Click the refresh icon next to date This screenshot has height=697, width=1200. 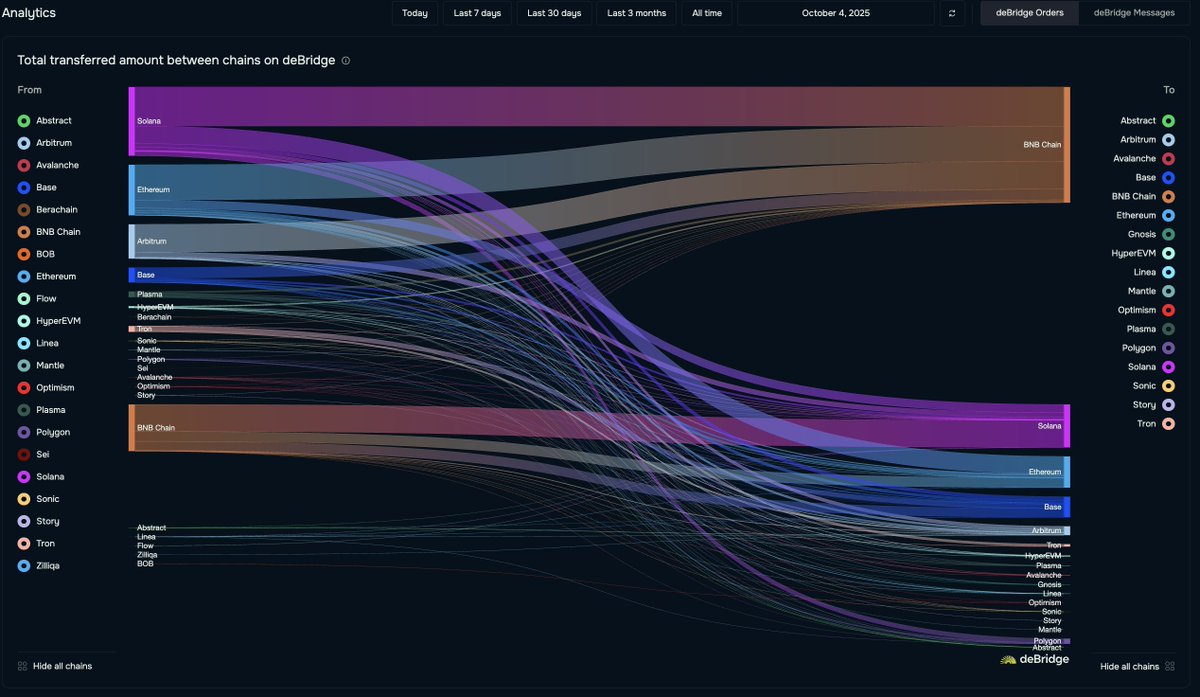click(952, 13)
